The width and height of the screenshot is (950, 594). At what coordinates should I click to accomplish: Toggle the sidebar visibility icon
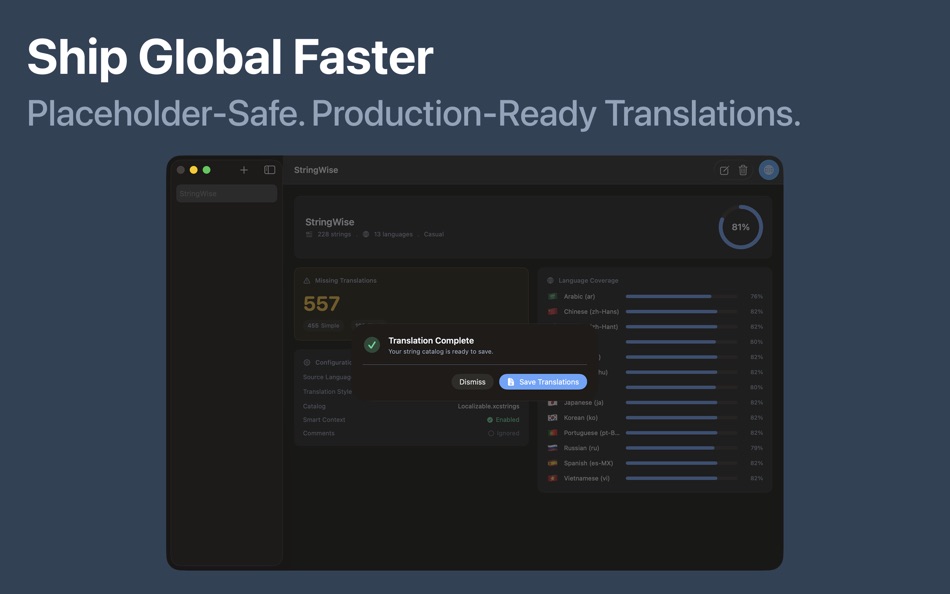(269, 169)
